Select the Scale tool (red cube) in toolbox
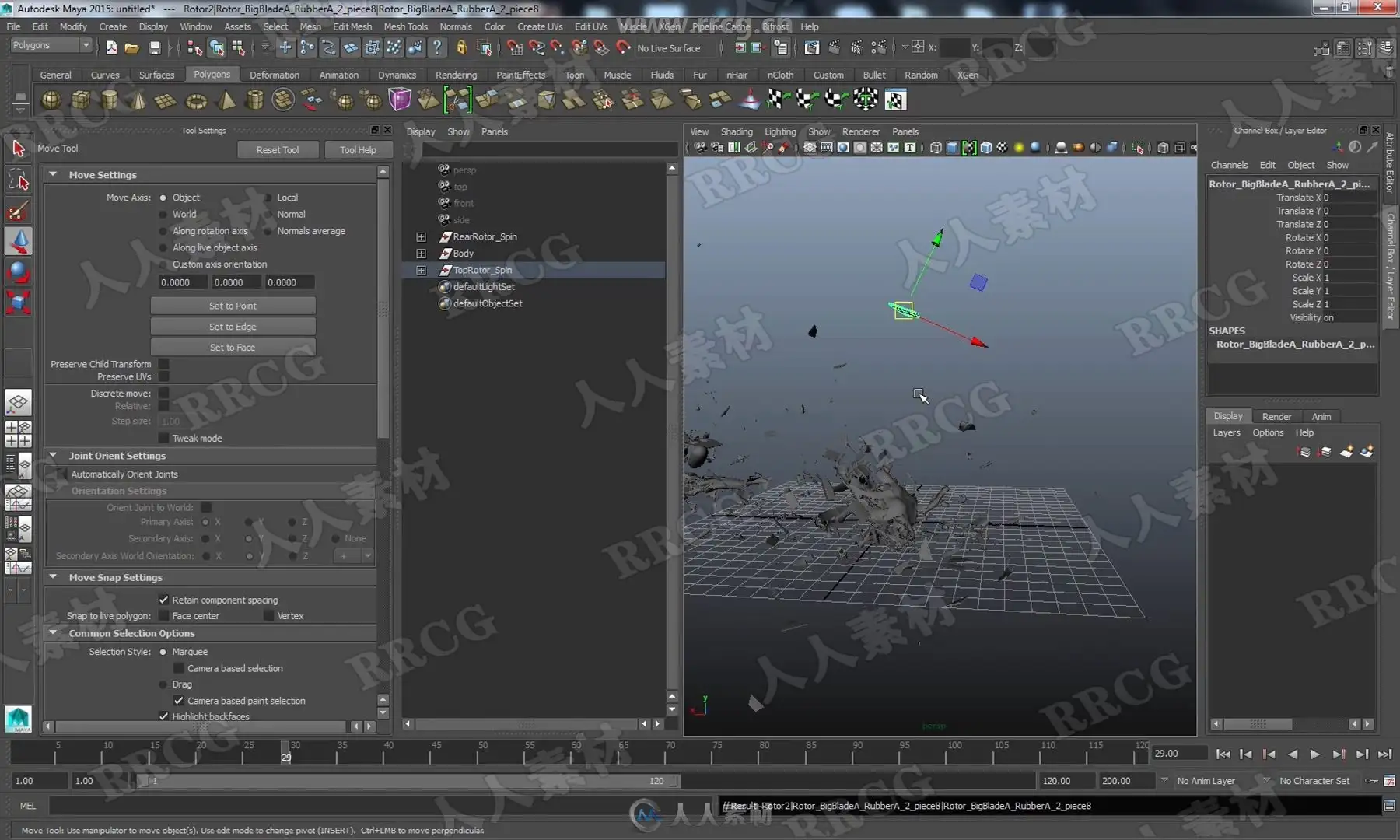Image resolution: width=1400 pixels, height=840 pixels. (18, 302)
